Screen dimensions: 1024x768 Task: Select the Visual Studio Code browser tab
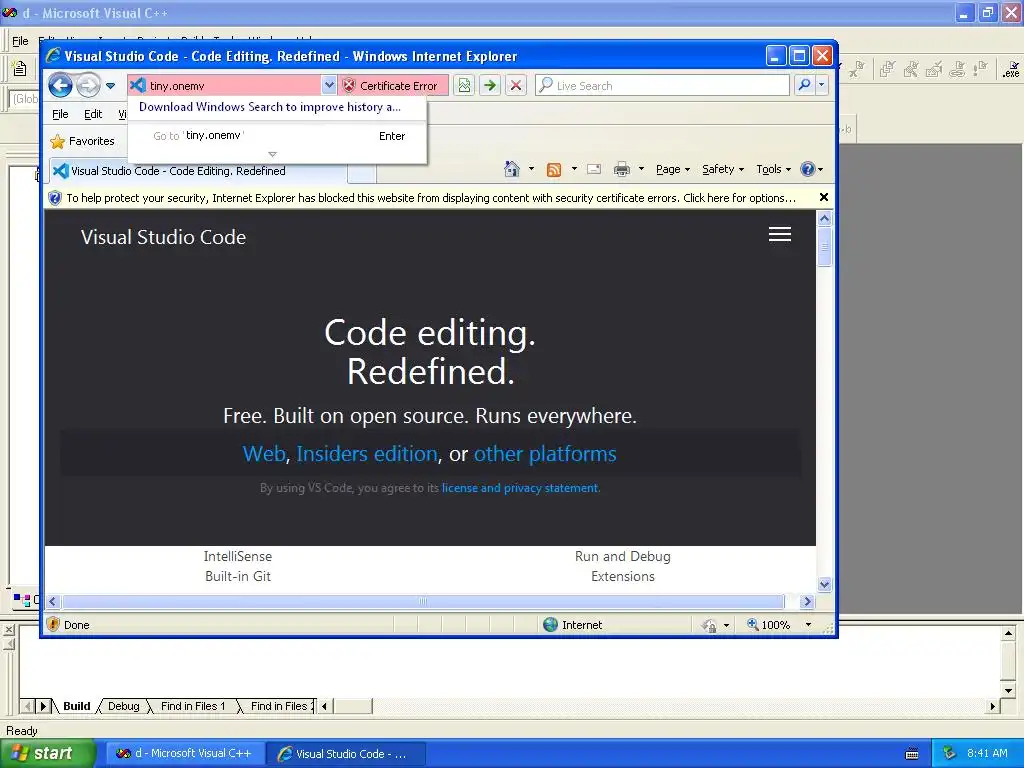(x=196, y=171)
